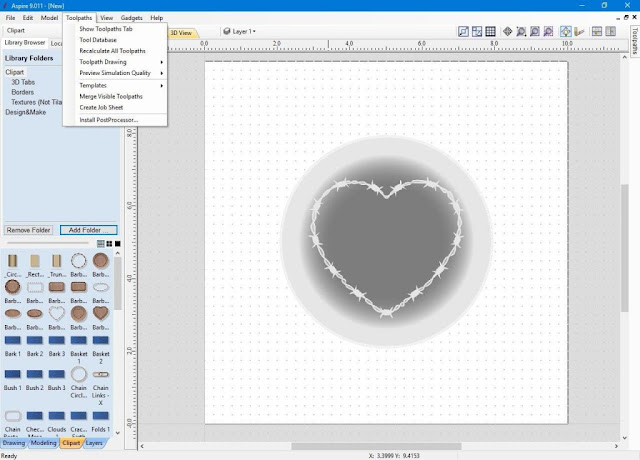This screenshot has width=640, height=460.
Task: Select the Clipart bottom tab
Action: point(71,443)
